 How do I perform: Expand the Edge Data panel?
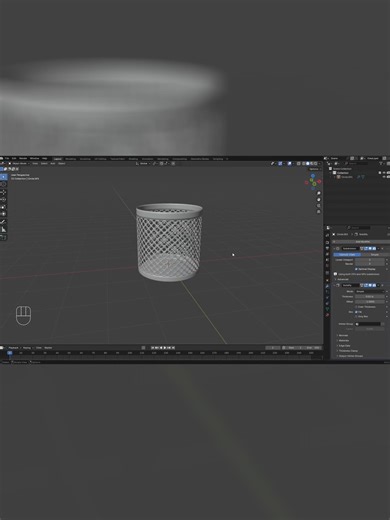343,346
